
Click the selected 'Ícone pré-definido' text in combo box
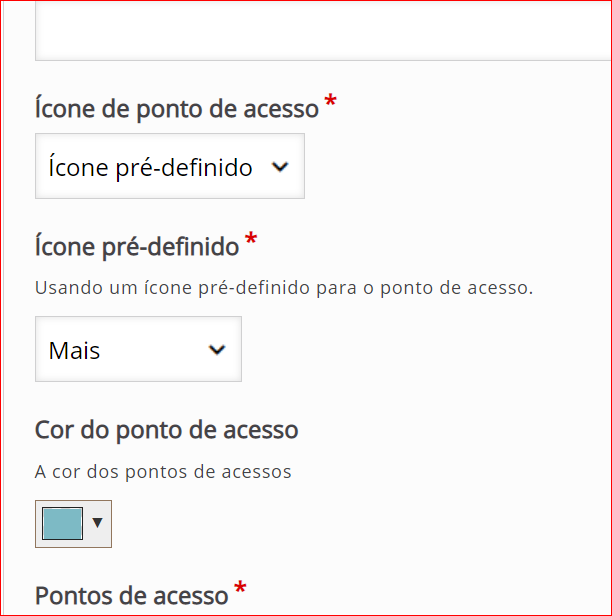click(150, 168)
